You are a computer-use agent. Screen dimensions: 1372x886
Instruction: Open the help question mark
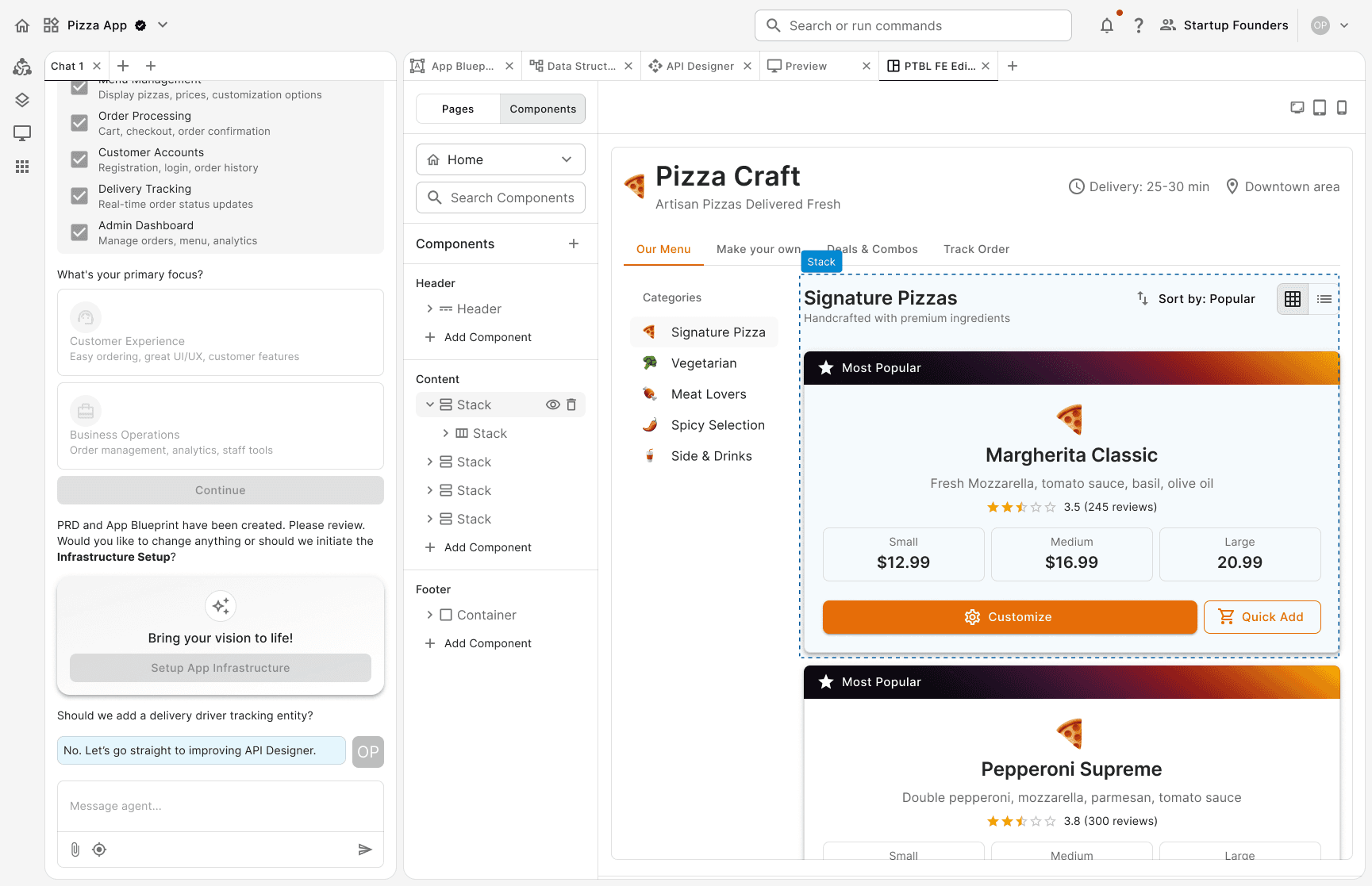[1139, 25]
